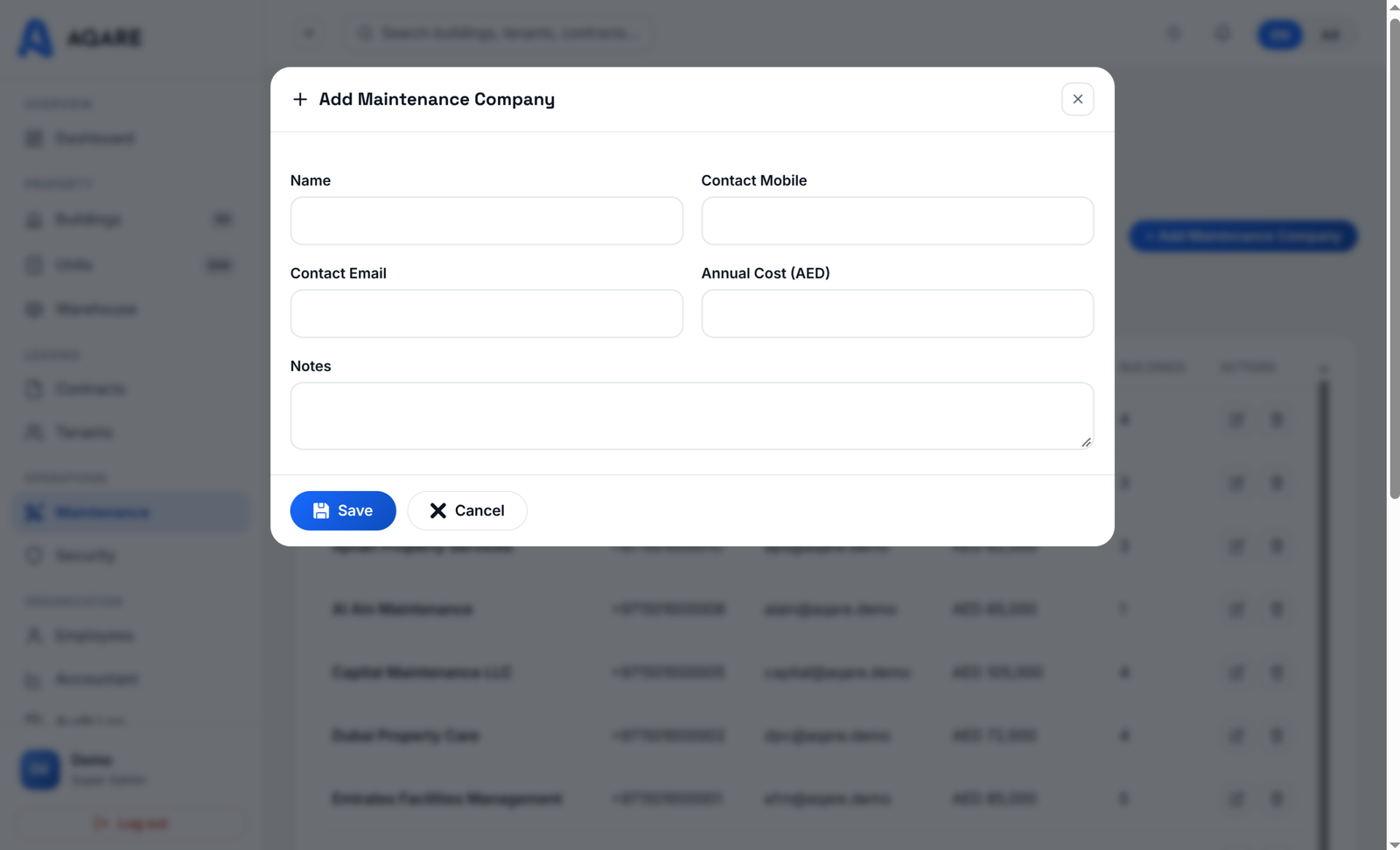Focus the Name input field
Image resolution: width=1400 pixels, height=850 pixels.
[486, 221]
